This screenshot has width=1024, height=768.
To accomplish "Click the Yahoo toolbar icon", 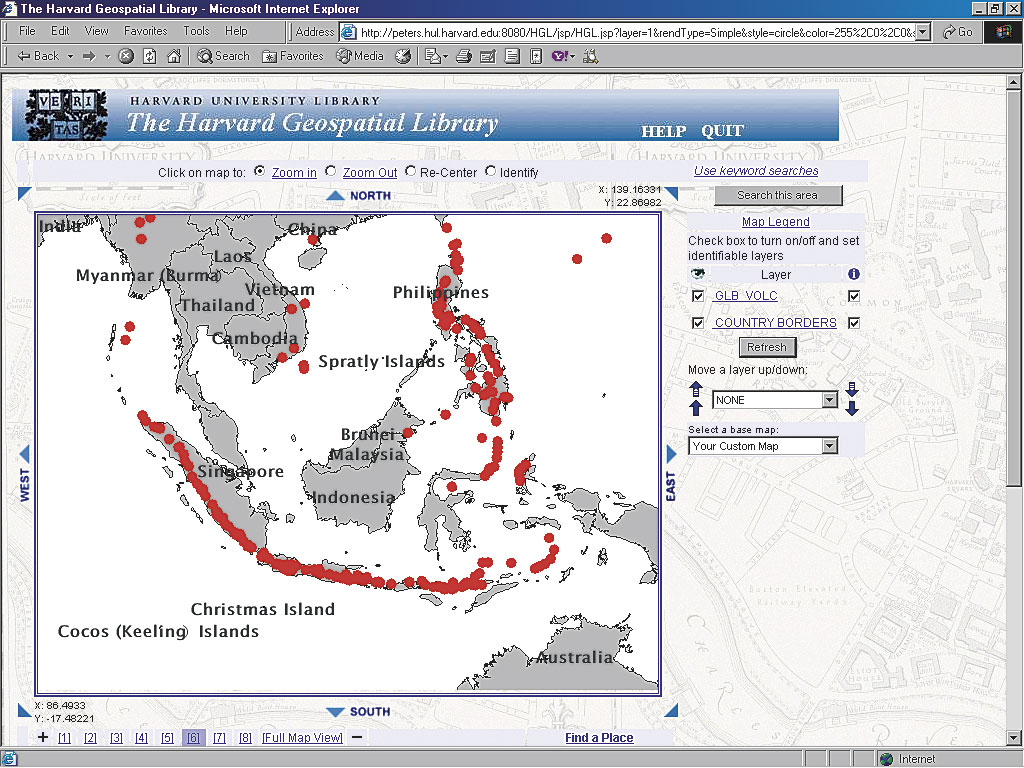I will point(560,56).
